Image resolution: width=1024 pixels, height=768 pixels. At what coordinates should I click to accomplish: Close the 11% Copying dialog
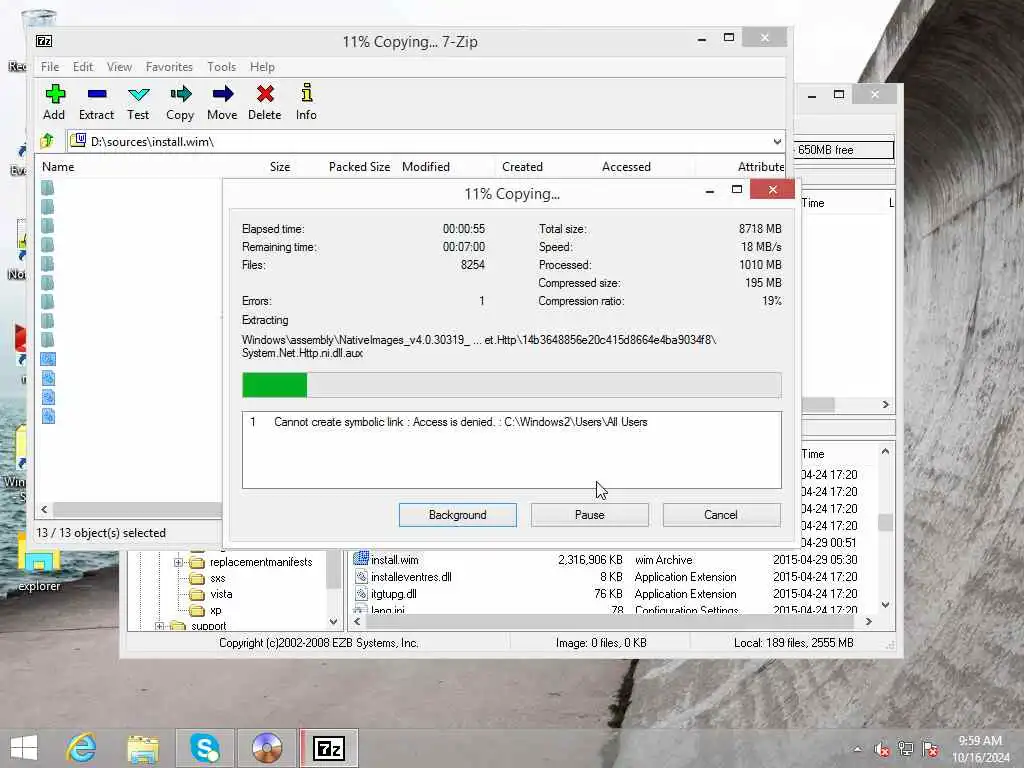click(773, 189)
